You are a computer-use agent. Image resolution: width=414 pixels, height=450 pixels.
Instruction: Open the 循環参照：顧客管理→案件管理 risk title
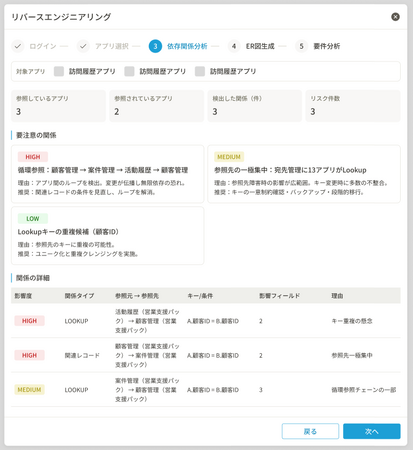pyautogui.click(x=103, y=170)
